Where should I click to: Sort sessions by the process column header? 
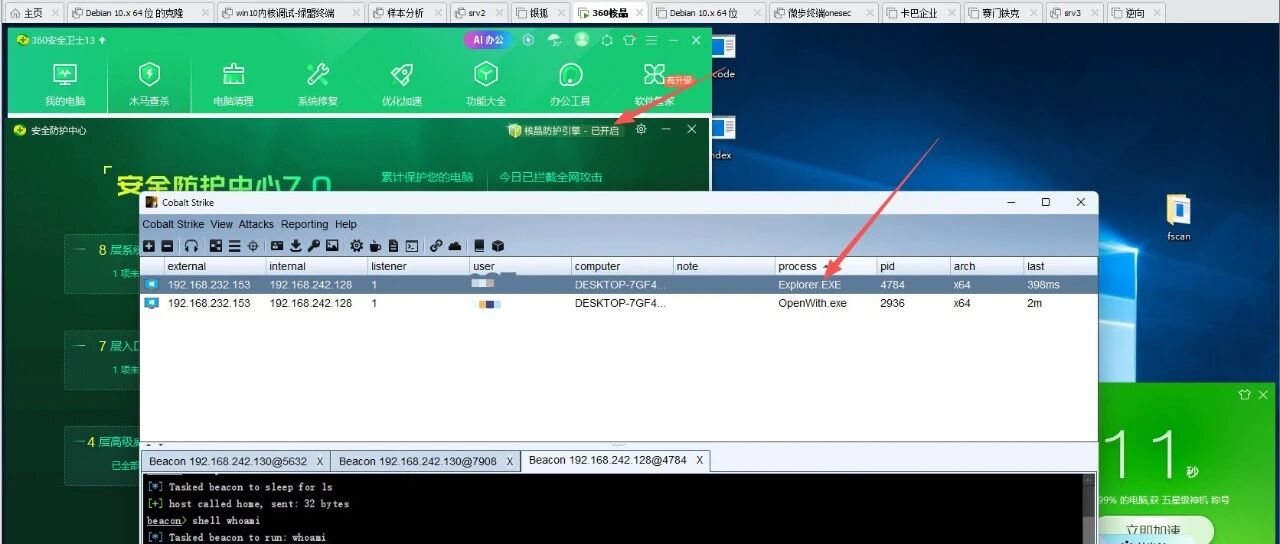pos(825,266)
